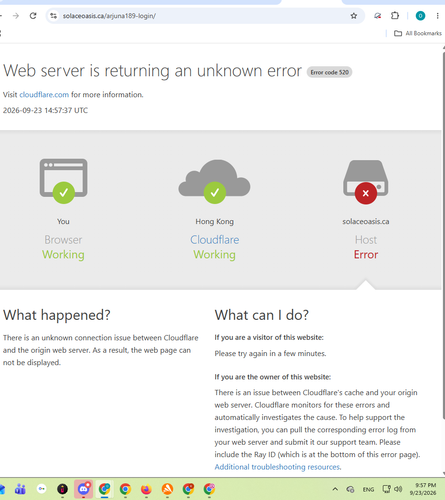Click the timestamp 2026-09-23 14:57:37 UTC

(45, 110)
